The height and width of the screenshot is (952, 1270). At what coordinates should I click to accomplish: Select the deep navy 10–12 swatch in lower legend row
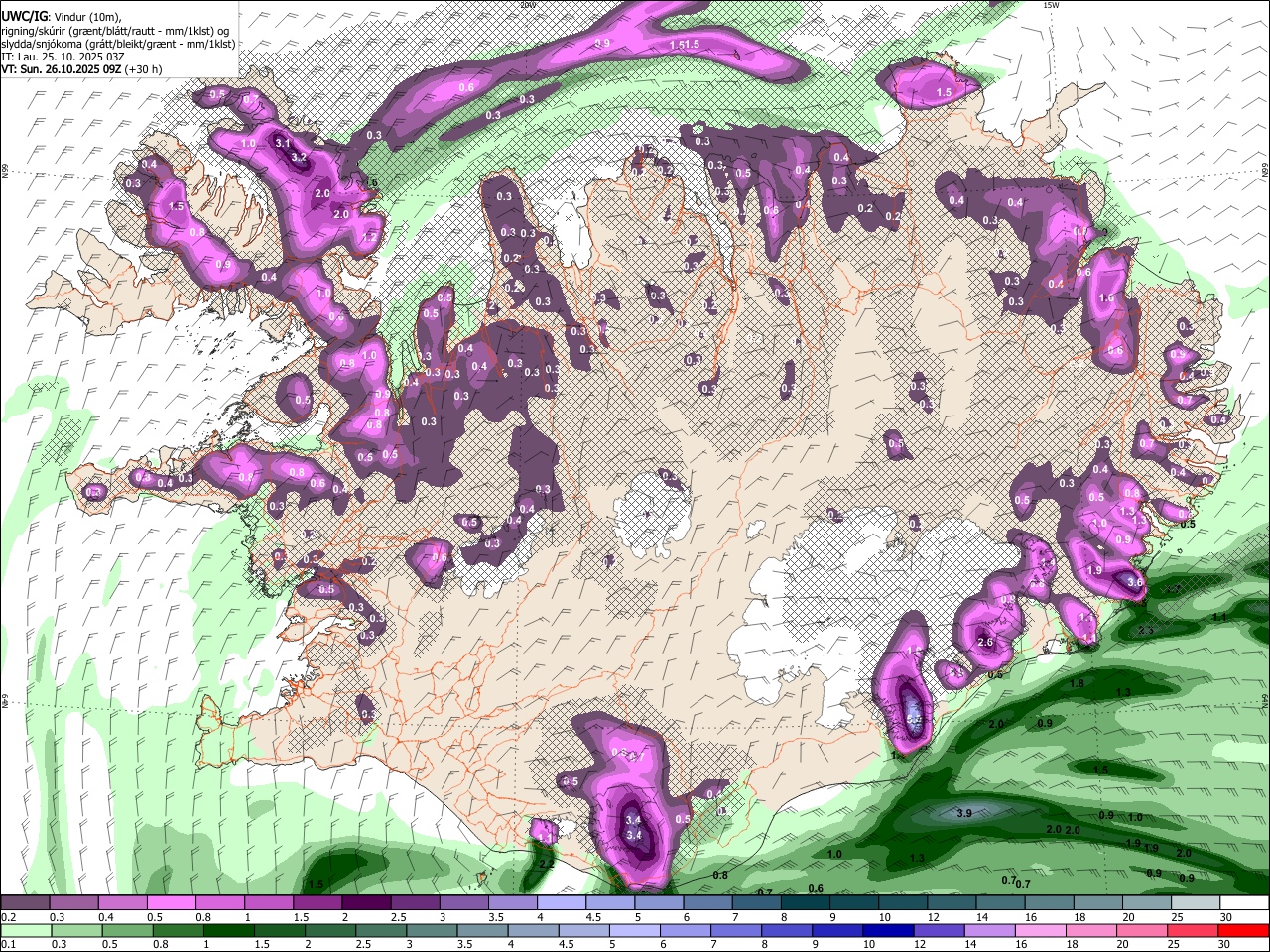[887, 931]
